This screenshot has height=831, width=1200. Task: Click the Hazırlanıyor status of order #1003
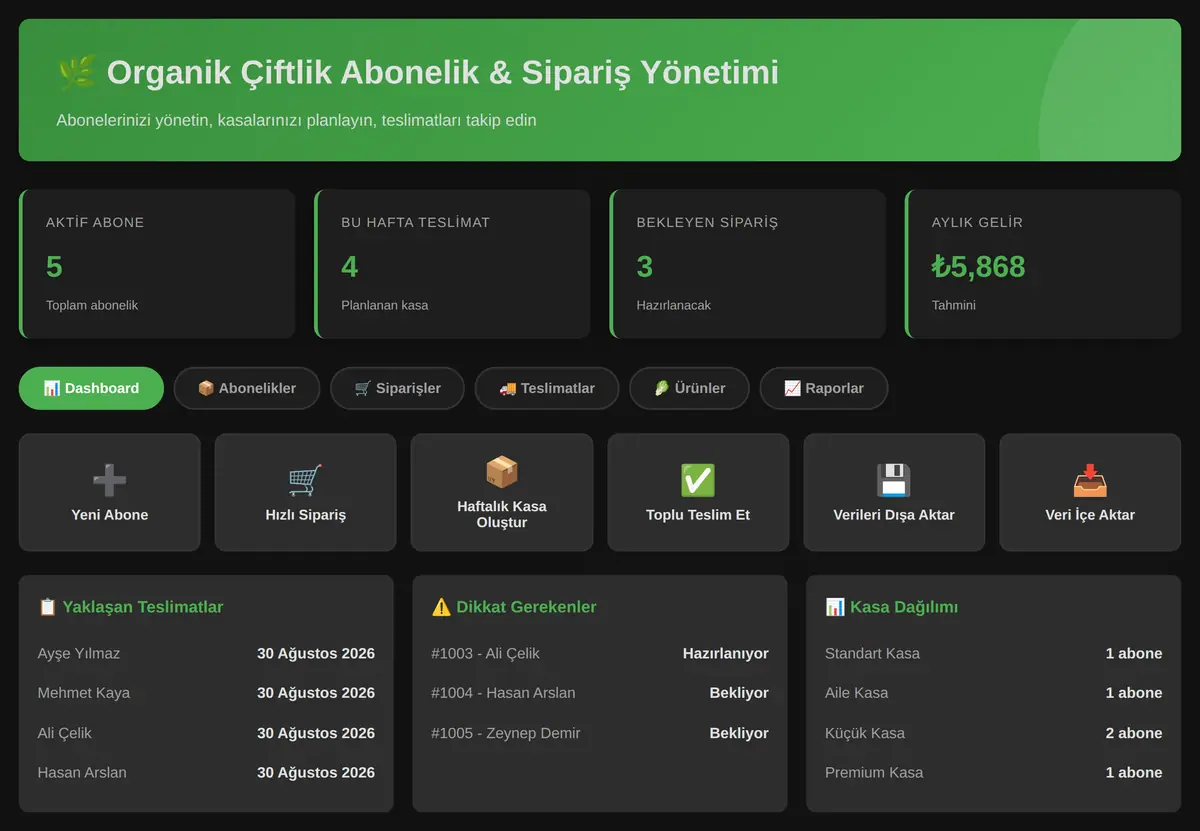(726, 654)
